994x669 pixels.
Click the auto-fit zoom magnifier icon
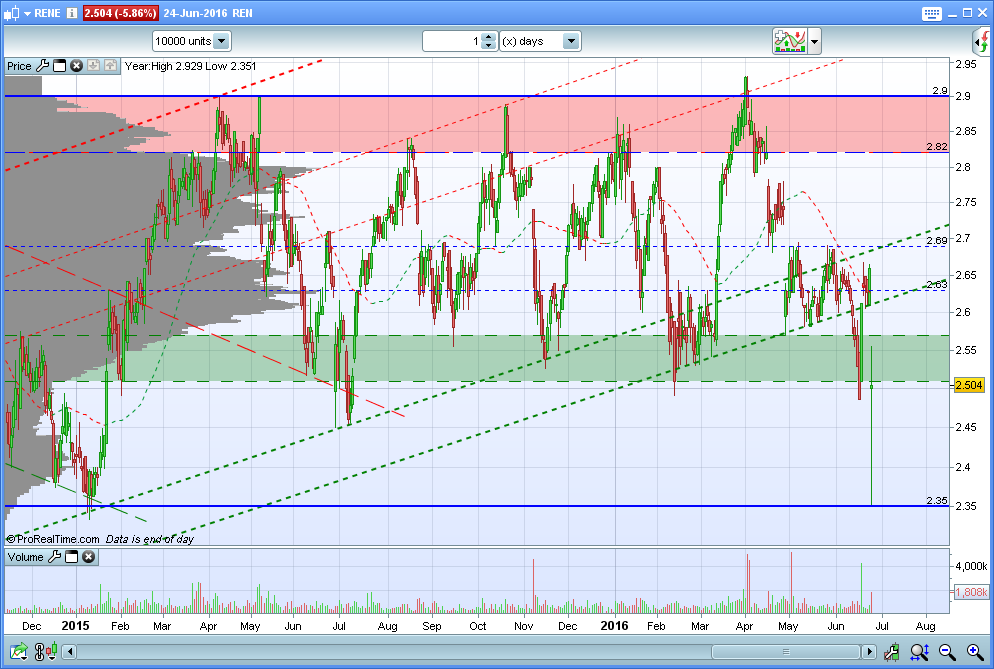click(919, 651)
